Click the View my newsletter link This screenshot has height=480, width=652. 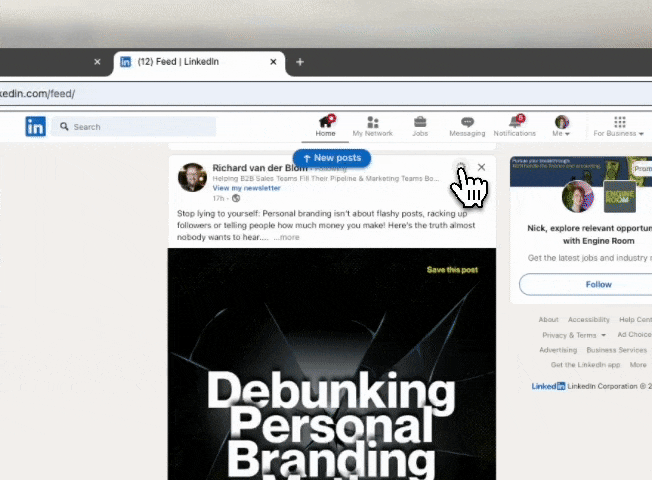point(247,188)
